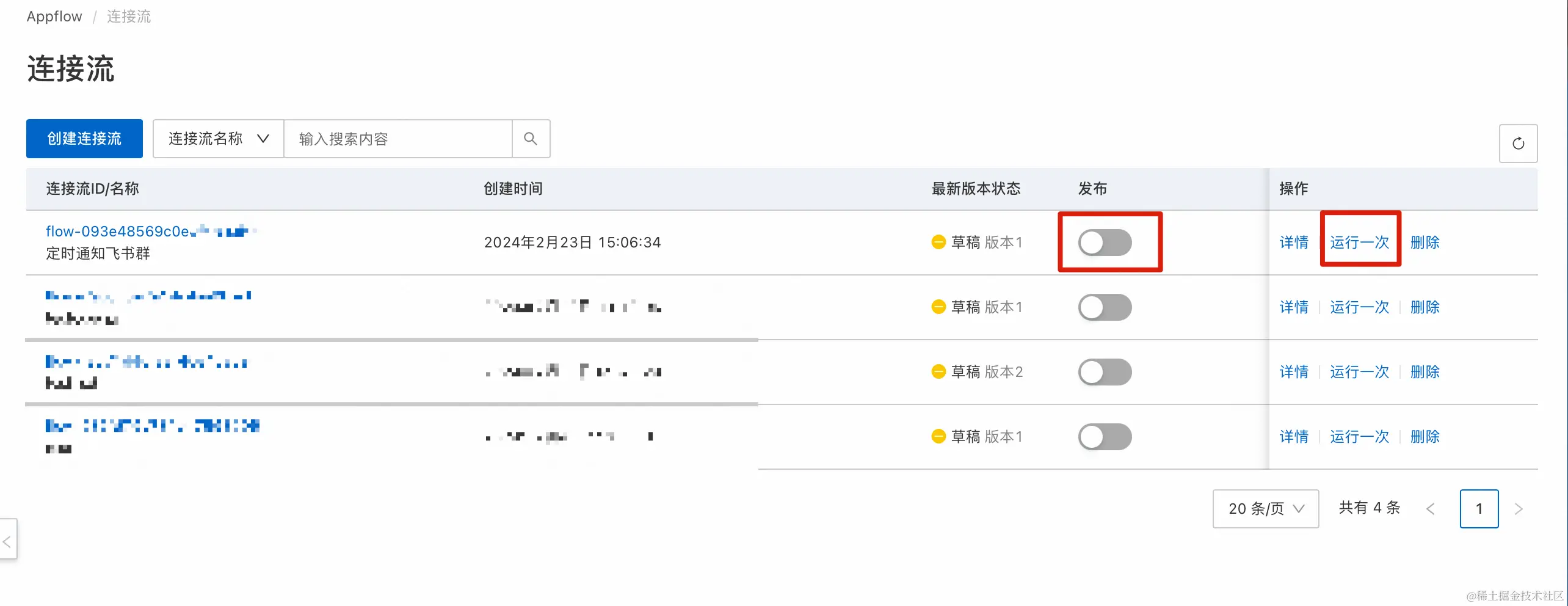The width and height of the screenshot is (1568, 606).
Task: Click the date 2024年2月23日 15:06:34
Action: tap(572, 243)
